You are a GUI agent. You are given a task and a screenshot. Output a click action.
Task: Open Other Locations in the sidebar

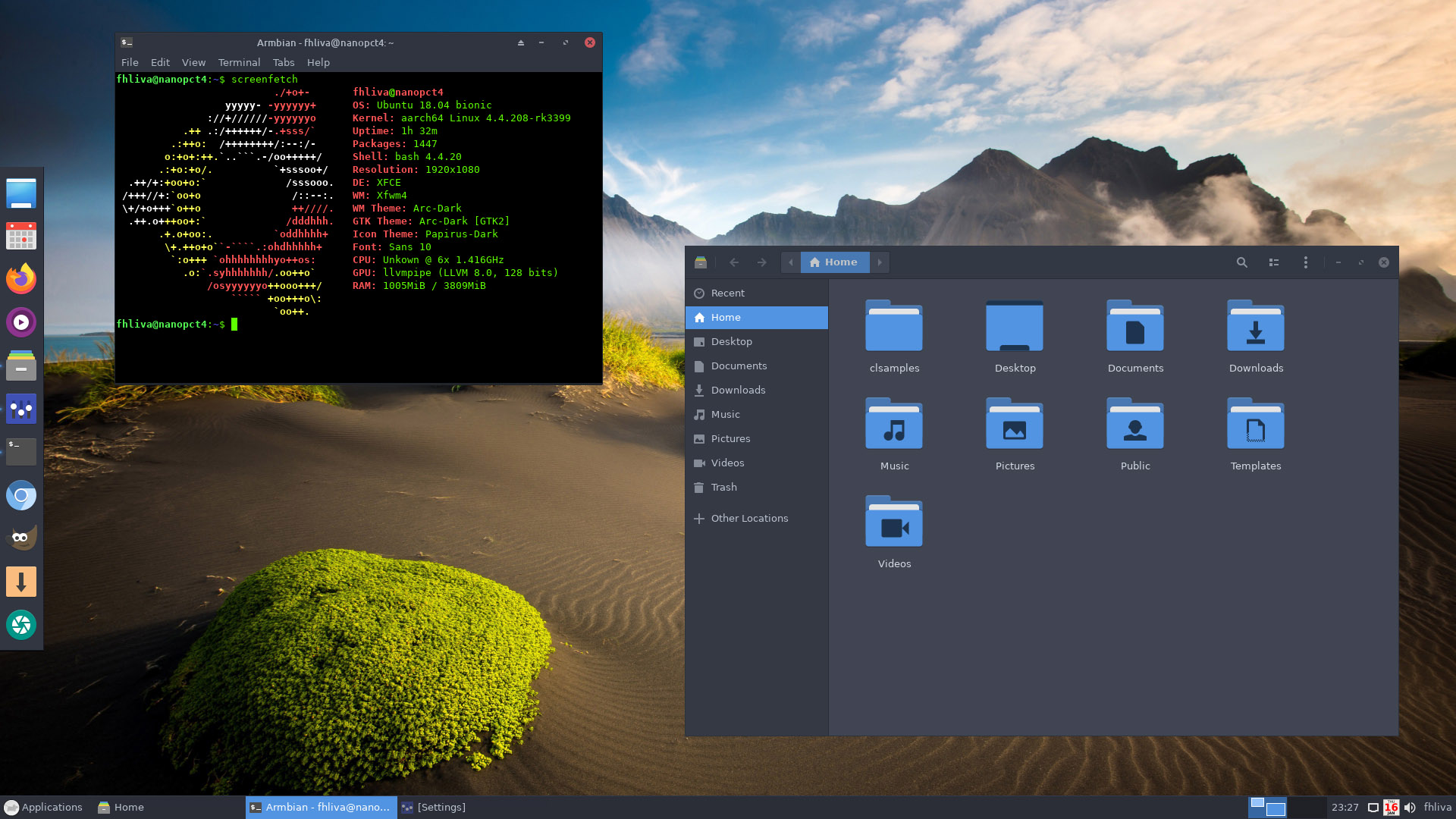click(757, 519)
